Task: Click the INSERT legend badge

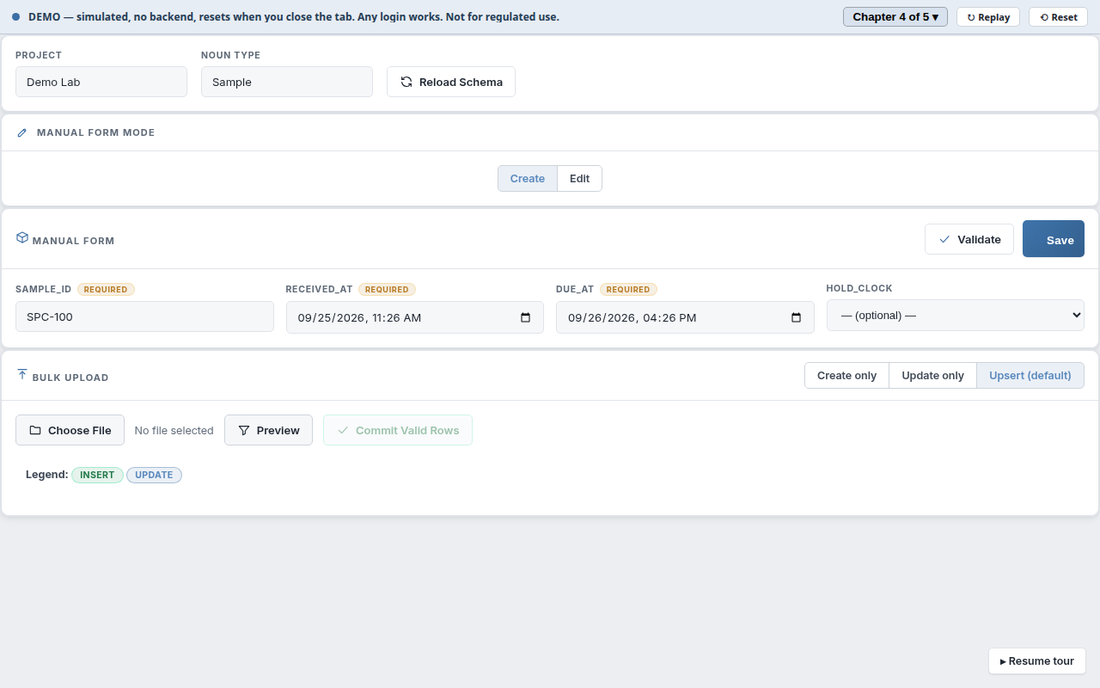Action: click(x=97, y=475)
